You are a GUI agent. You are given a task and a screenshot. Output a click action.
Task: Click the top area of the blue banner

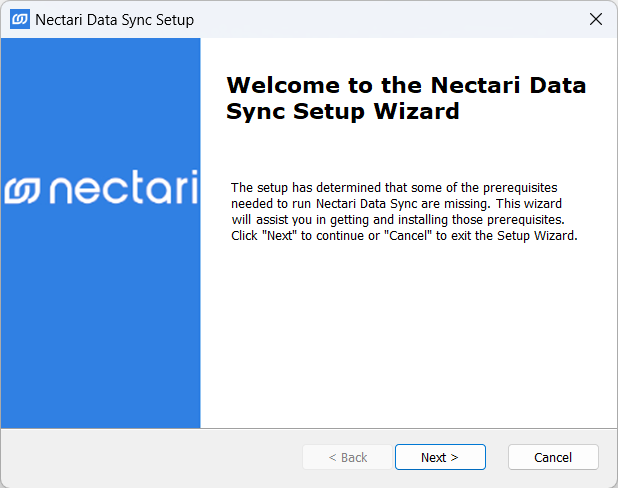click(x=100, y=80)
